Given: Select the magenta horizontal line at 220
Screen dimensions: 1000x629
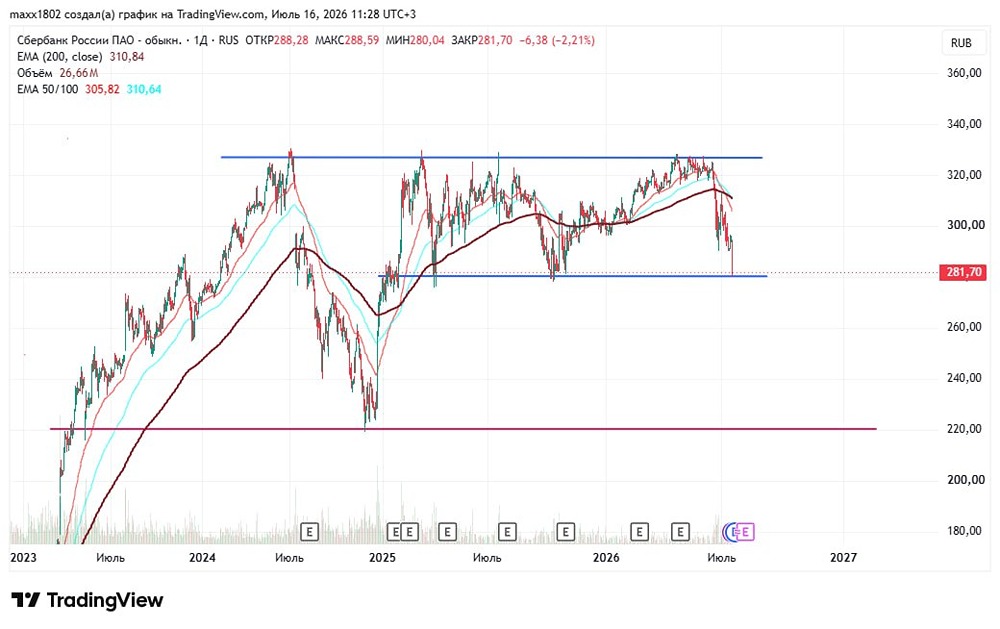Looking at the screenshot, I should coord(463,429).
